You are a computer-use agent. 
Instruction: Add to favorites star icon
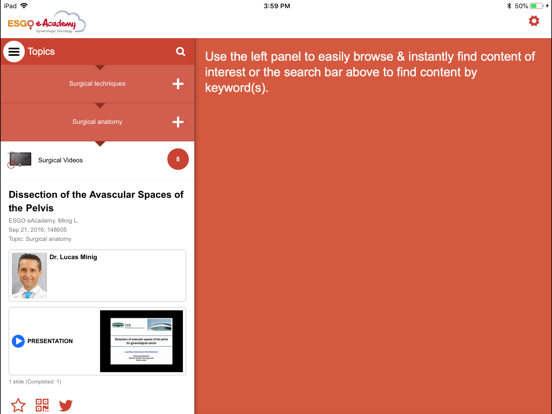(x=18, y=406)
